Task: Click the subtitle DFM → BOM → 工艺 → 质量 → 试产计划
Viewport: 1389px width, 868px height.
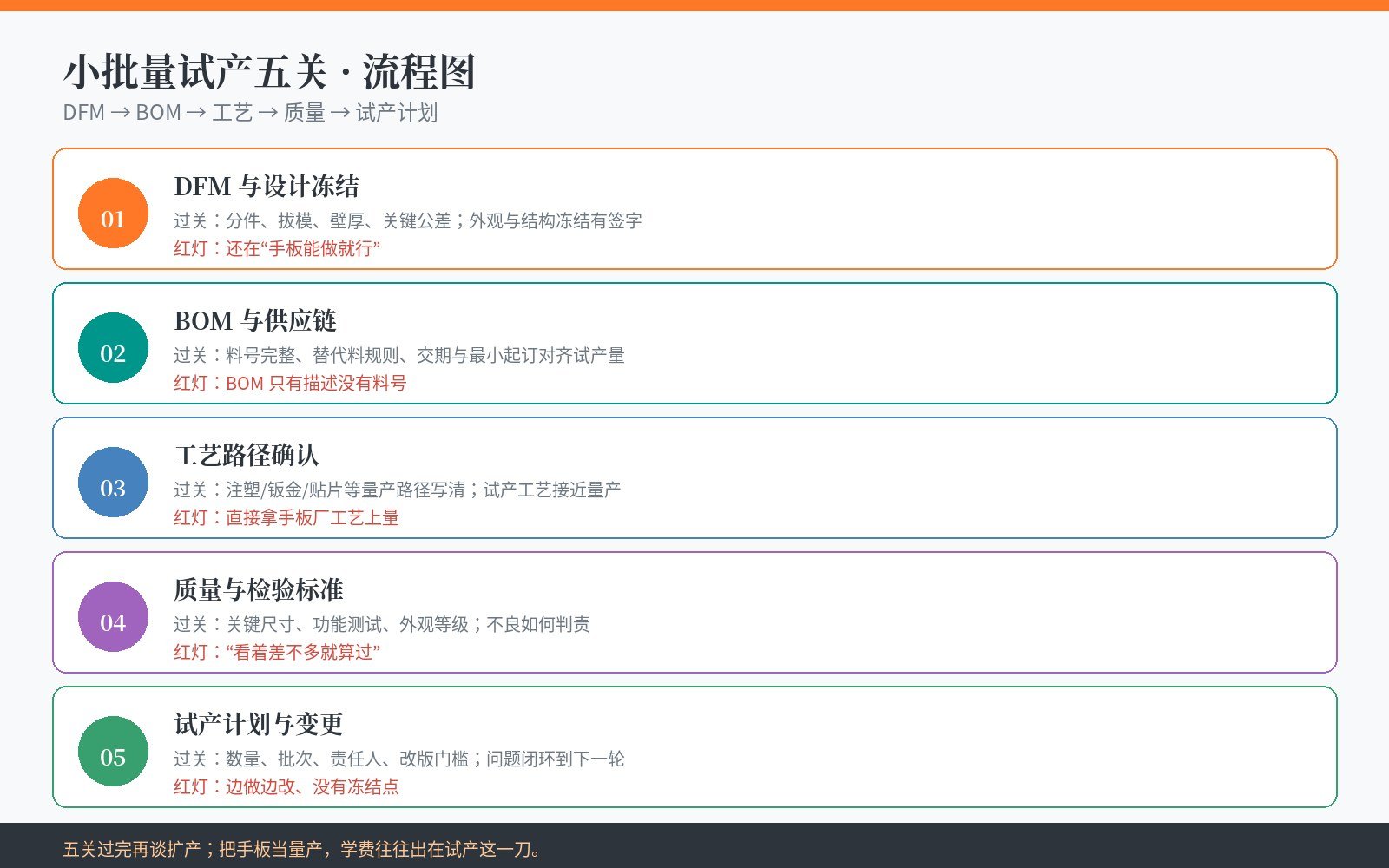Action: [250, 113]
